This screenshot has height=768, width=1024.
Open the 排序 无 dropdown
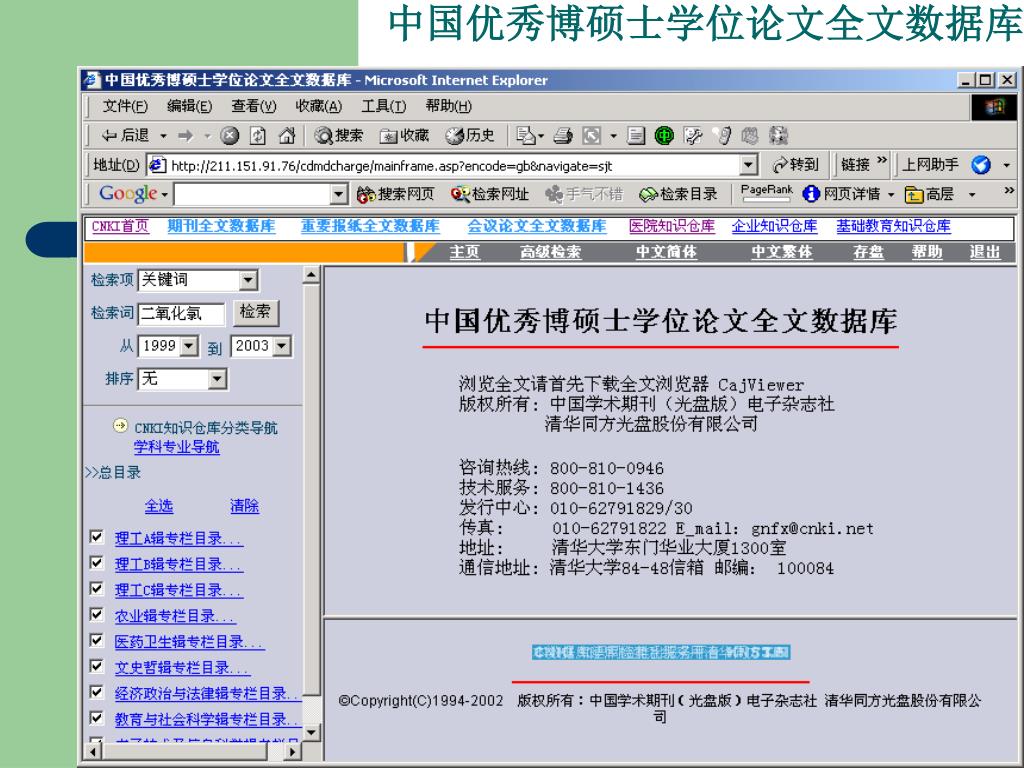(x=217, y=379)
